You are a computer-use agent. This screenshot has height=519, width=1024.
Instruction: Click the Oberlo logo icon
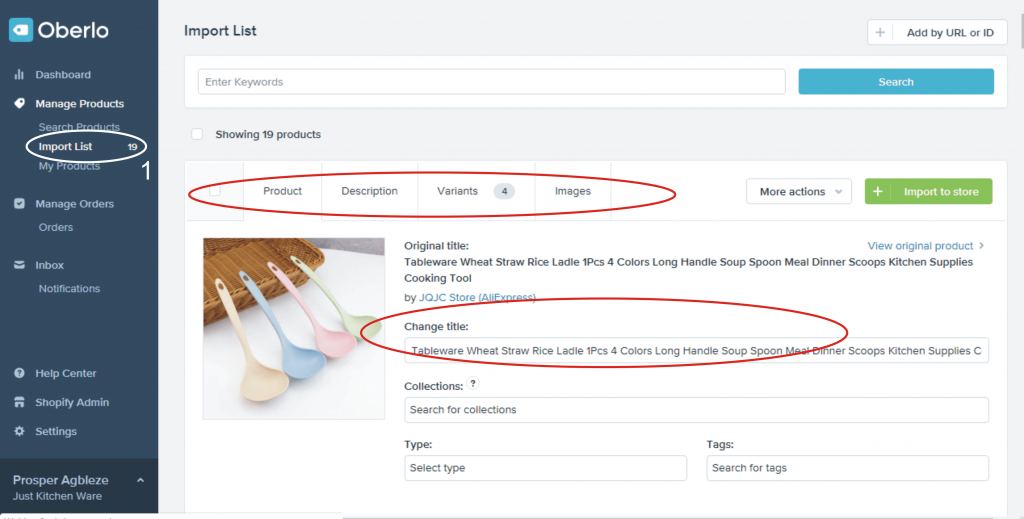[x=20, y=29]
